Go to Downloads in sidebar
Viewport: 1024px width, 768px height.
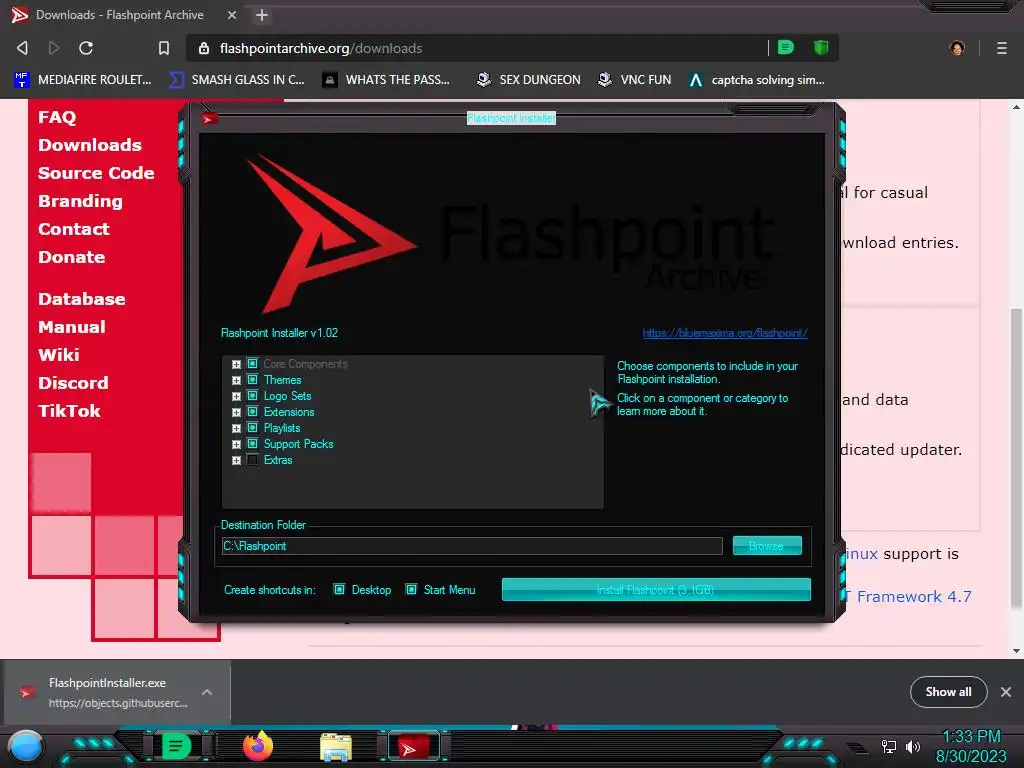click(x=89, y=145)
